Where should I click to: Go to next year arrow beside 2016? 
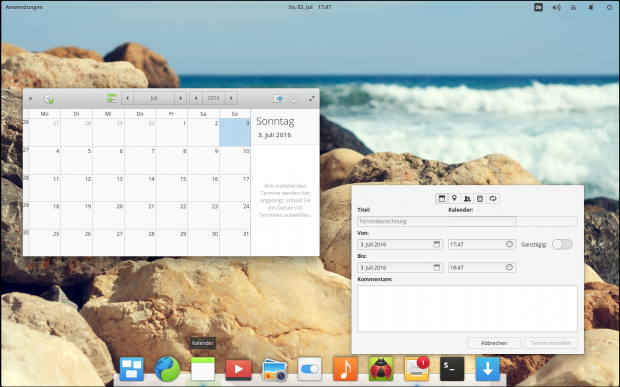pos(231,98)
